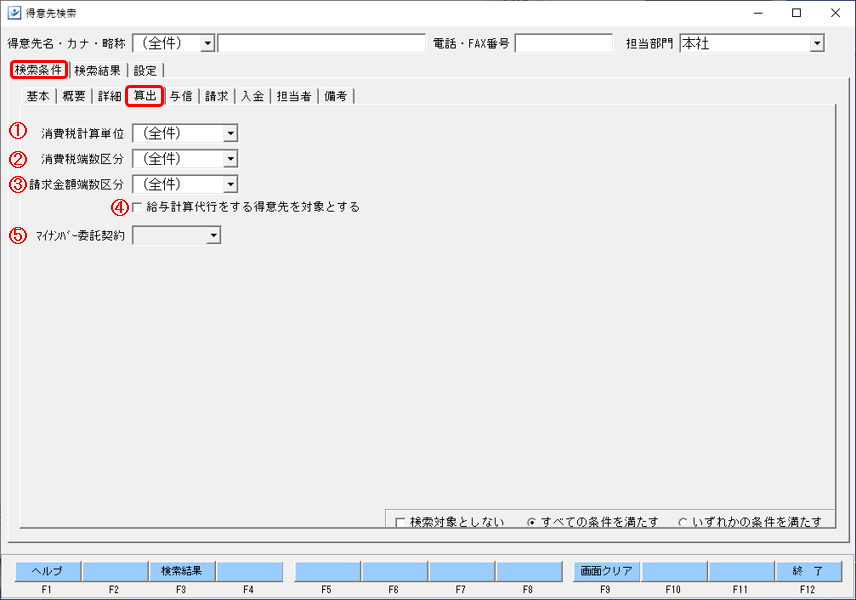Select the 詳細 sub-tab
856x600 pixels.
(x=109, y=96)
